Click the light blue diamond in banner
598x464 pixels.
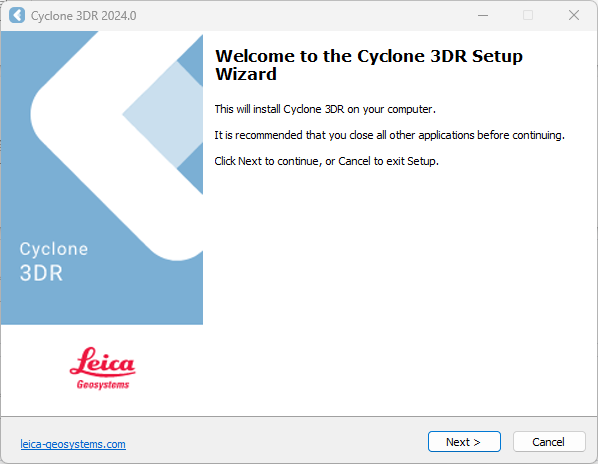pyautogui.click(x=162, y=114)
